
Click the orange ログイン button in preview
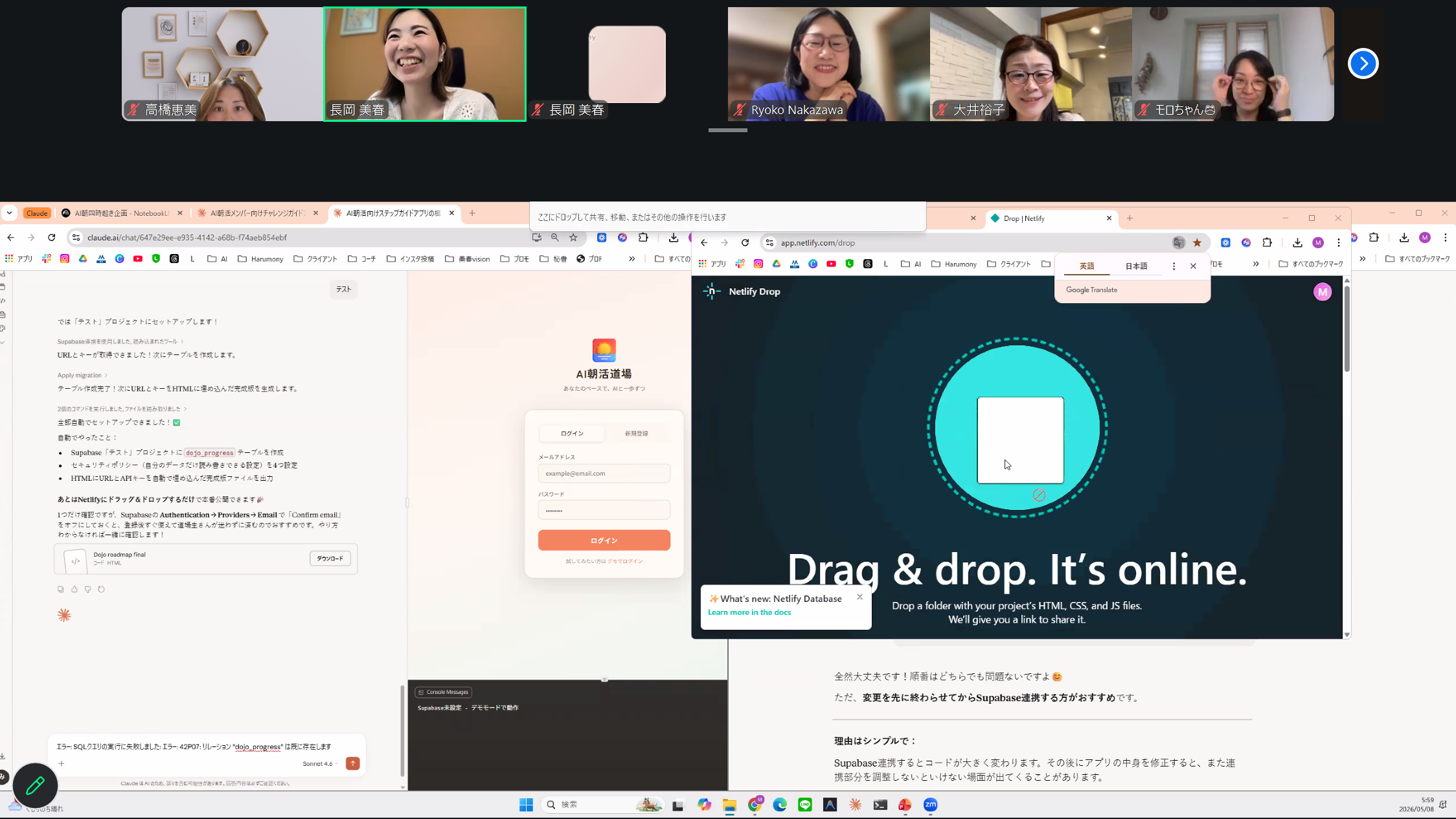click(604, 540)
